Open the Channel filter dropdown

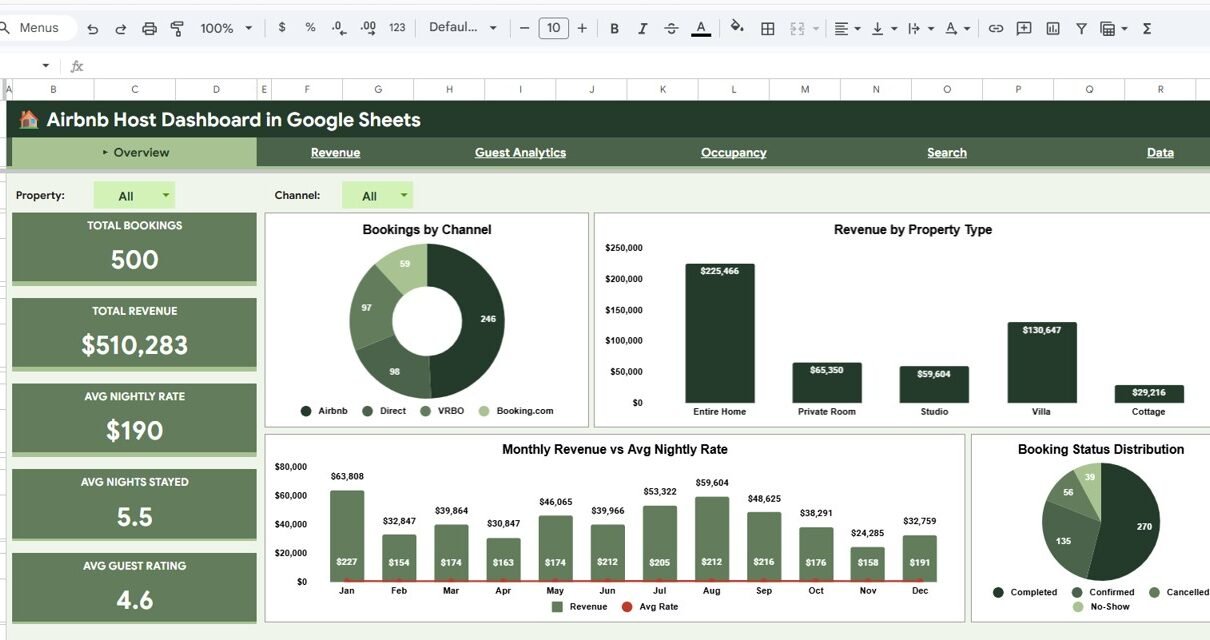377,196
